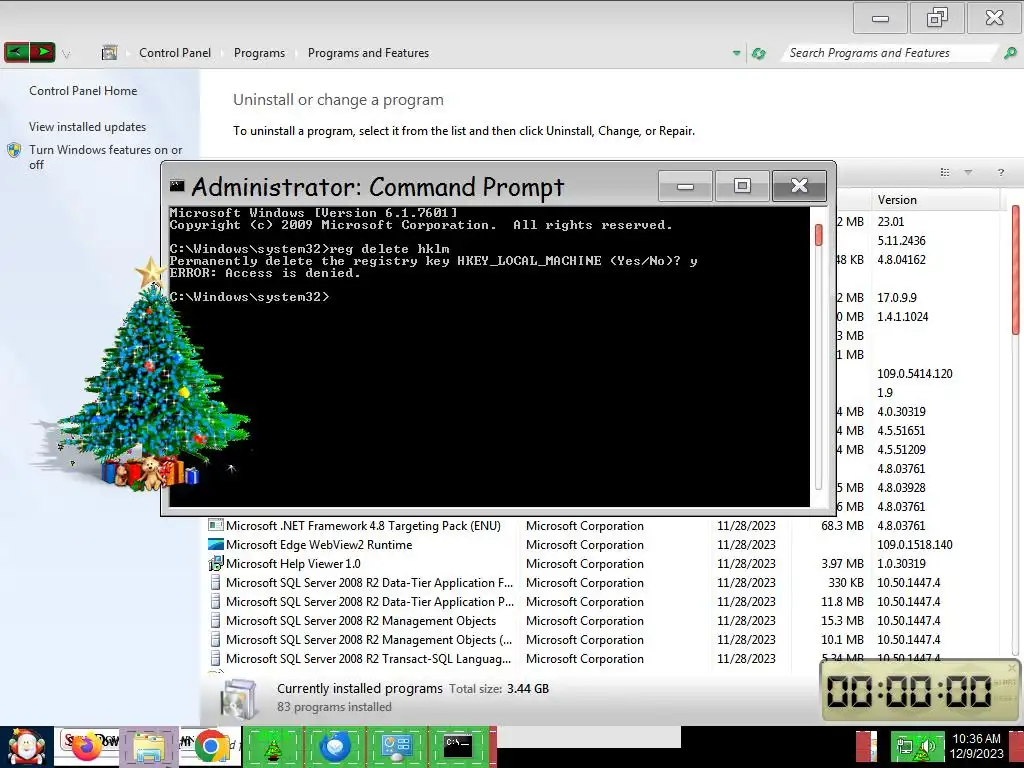Click the change view icon
The image size is (1024, 768).
[944, 172]
